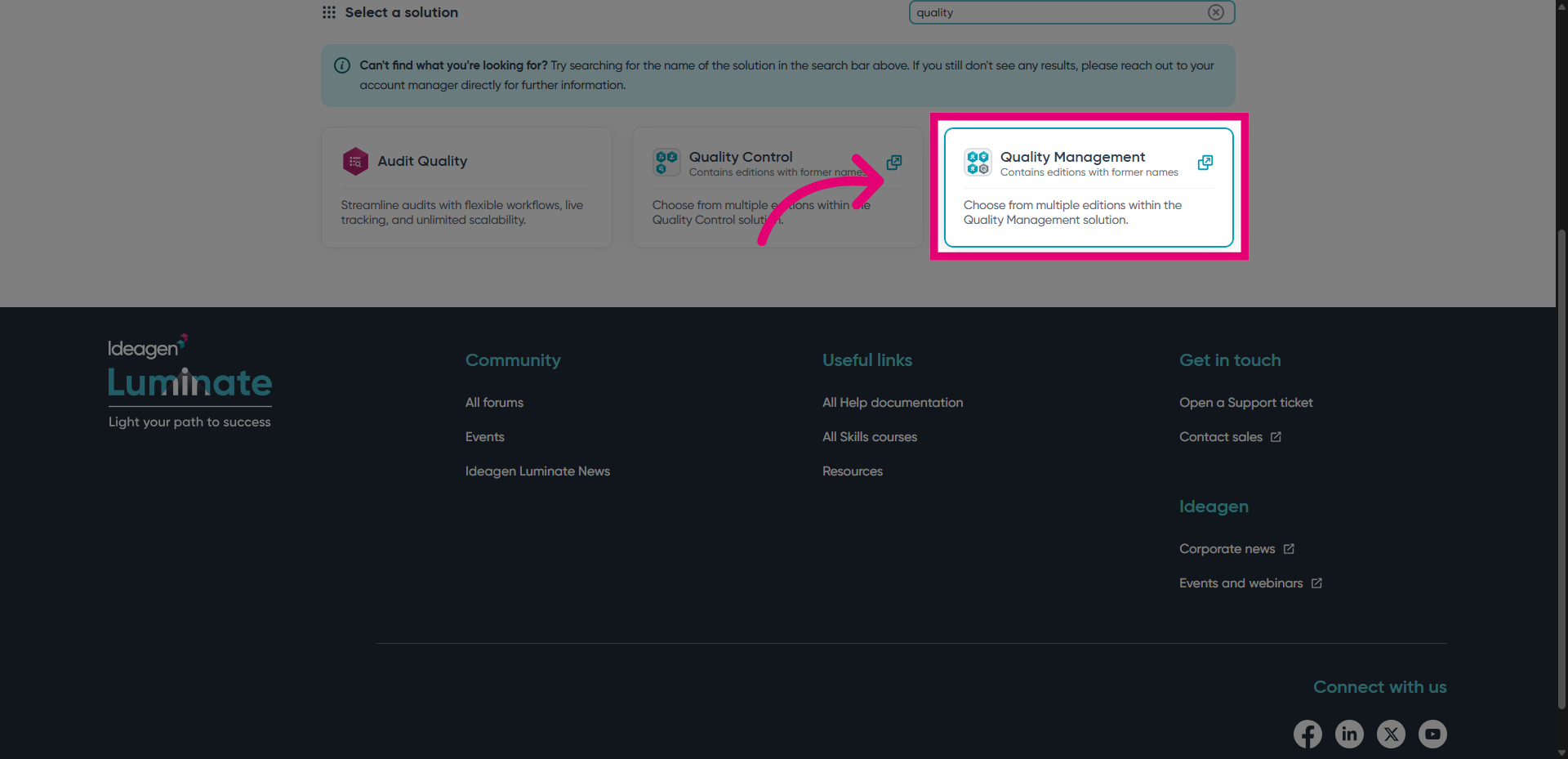Click the Events link under Community
The image size is (1568, 759).
(x=484, y=436)
